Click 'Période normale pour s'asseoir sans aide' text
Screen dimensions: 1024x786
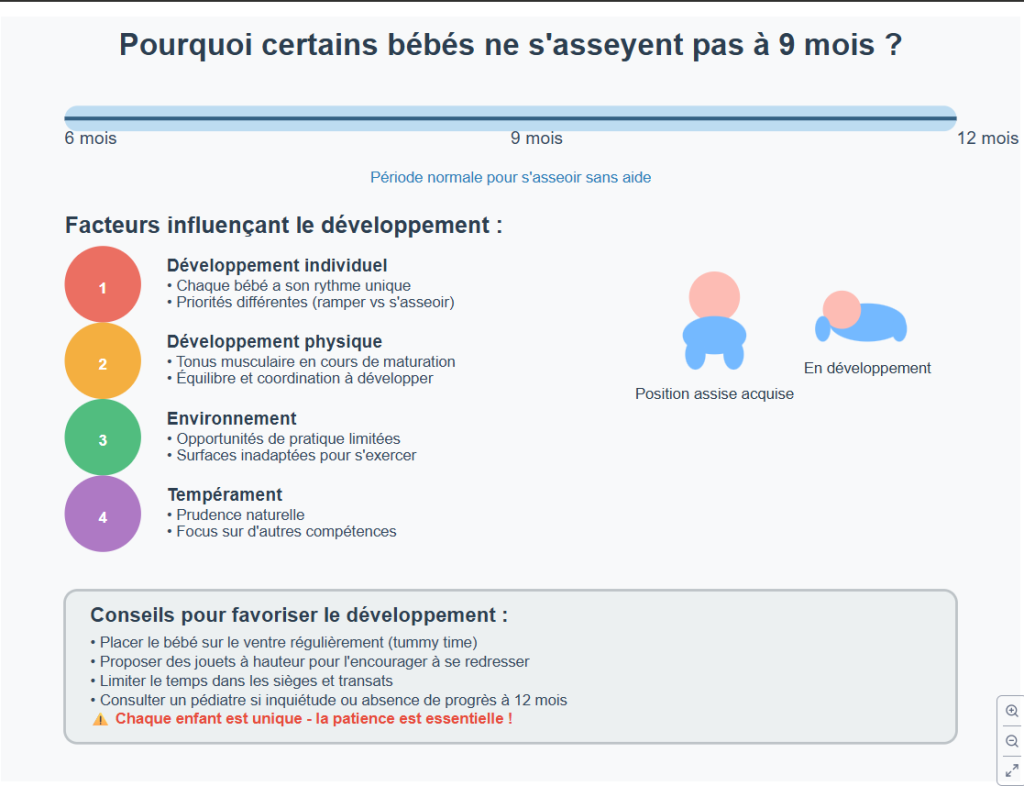[510, 177]
